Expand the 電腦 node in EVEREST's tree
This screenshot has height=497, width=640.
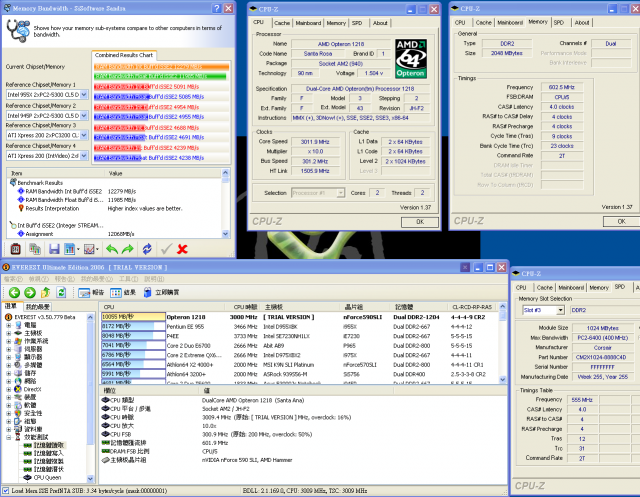[9, 325]
